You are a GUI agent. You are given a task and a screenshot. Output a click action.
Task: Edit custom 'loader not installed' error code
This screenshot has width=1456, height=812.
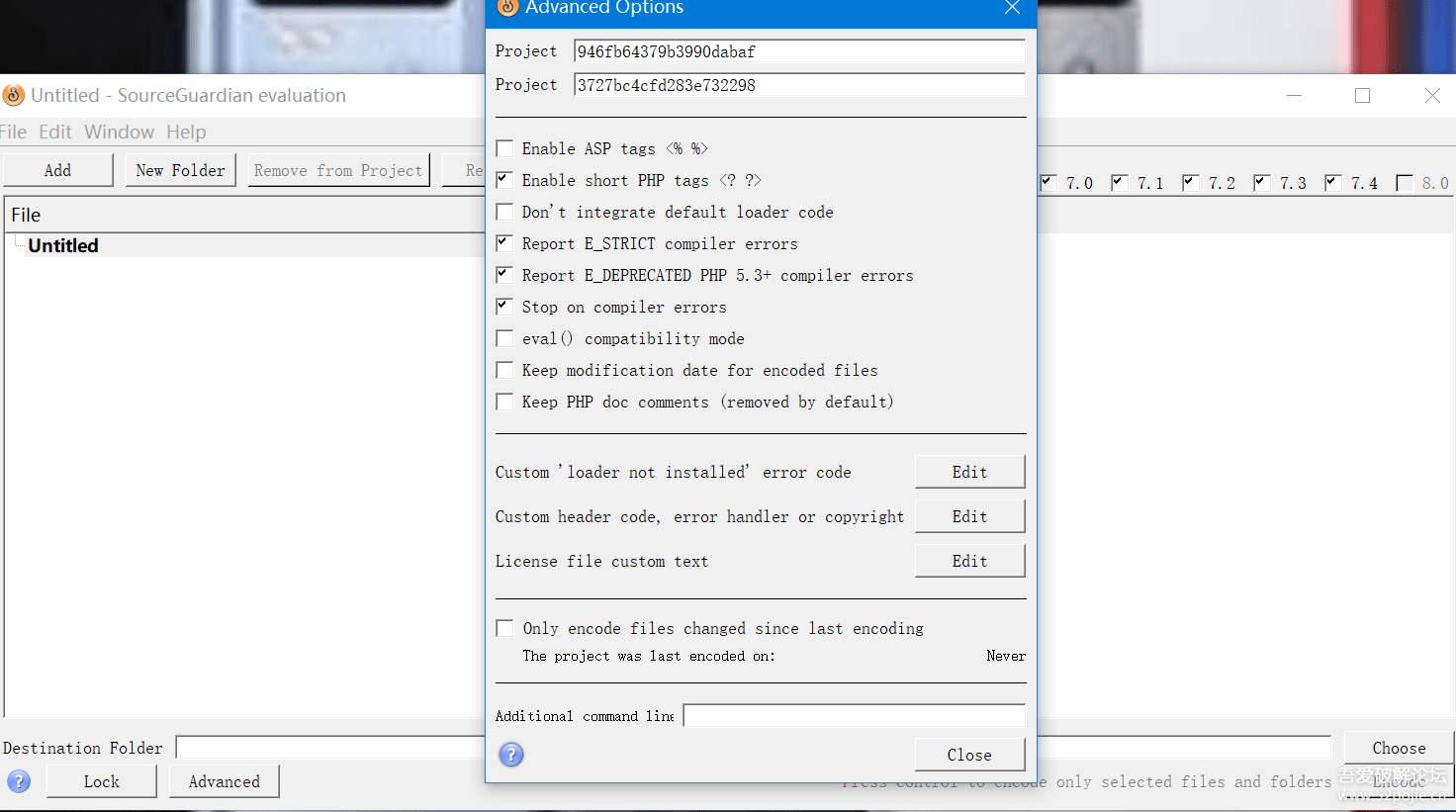coord(969,472)
